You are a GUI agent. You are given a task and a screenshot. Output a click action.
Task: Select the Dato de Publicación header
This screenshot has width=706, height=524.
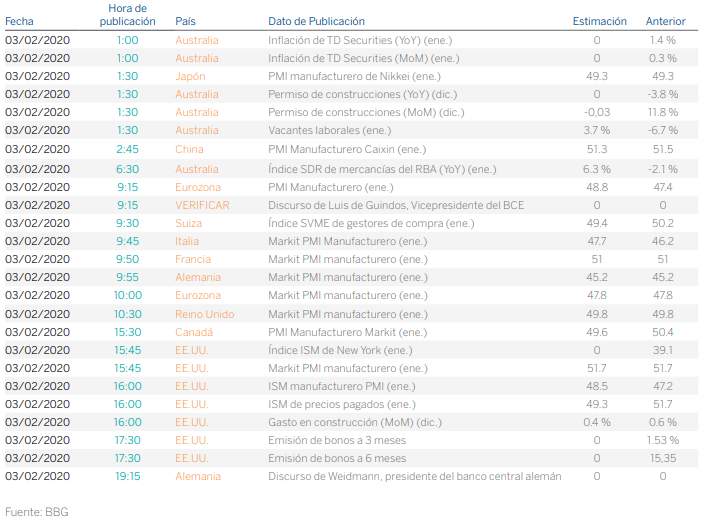click(x=317, y=21)
